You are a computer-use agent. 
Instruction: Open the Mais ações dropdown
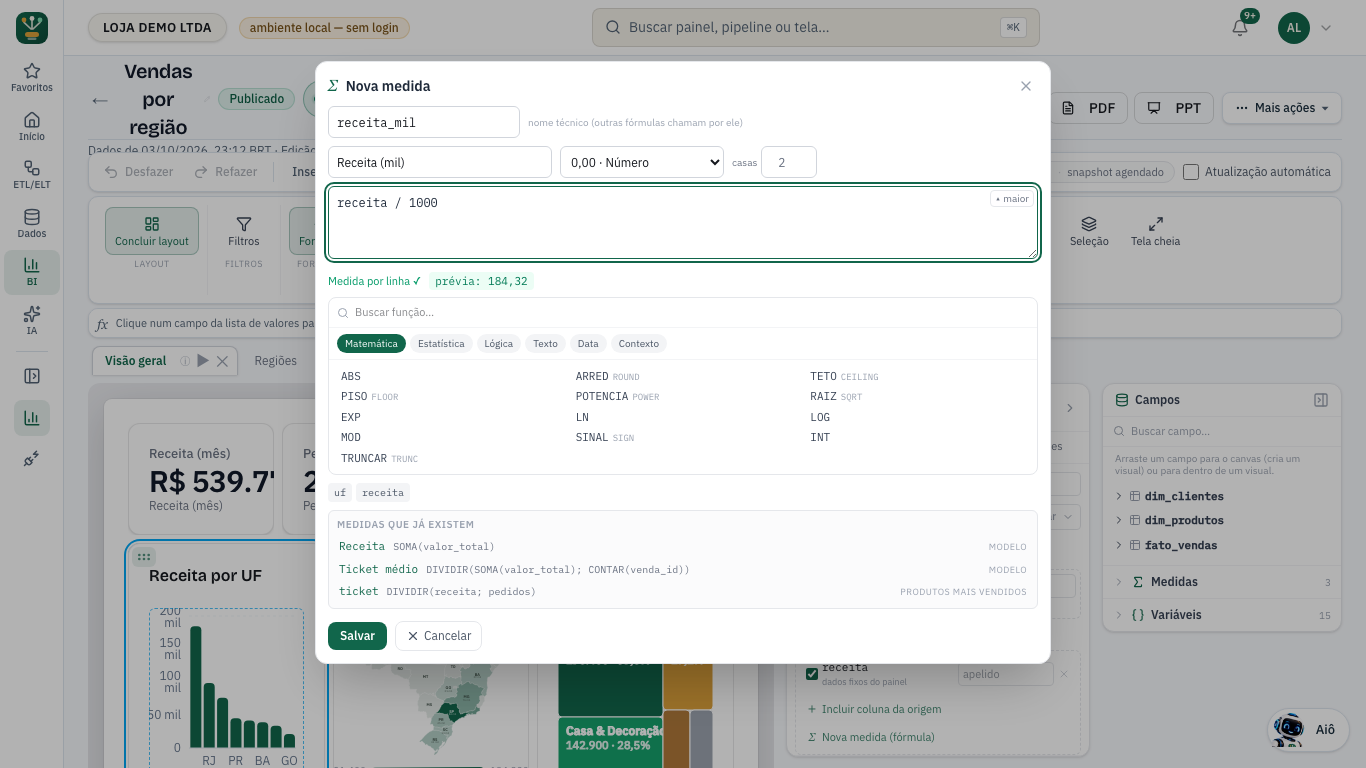point(1282,108)
